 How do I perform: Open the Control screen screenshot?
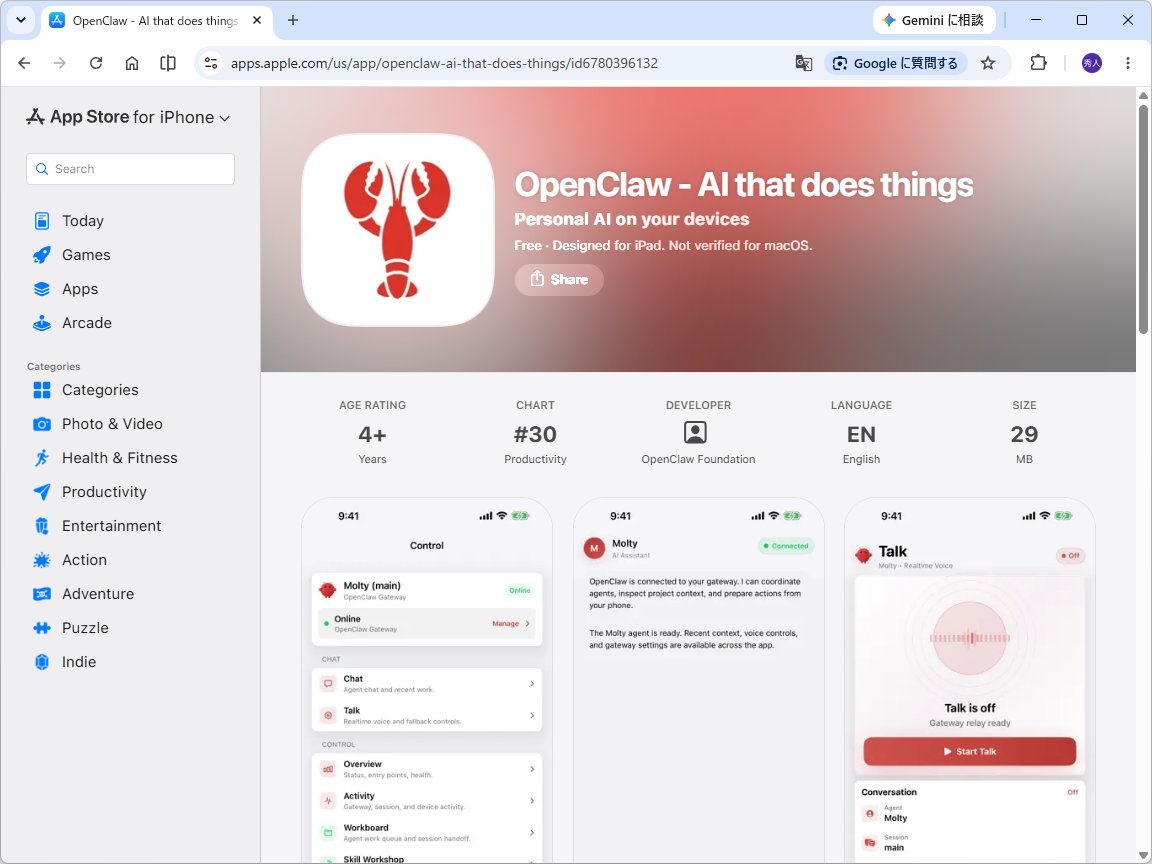coord(427,680)
